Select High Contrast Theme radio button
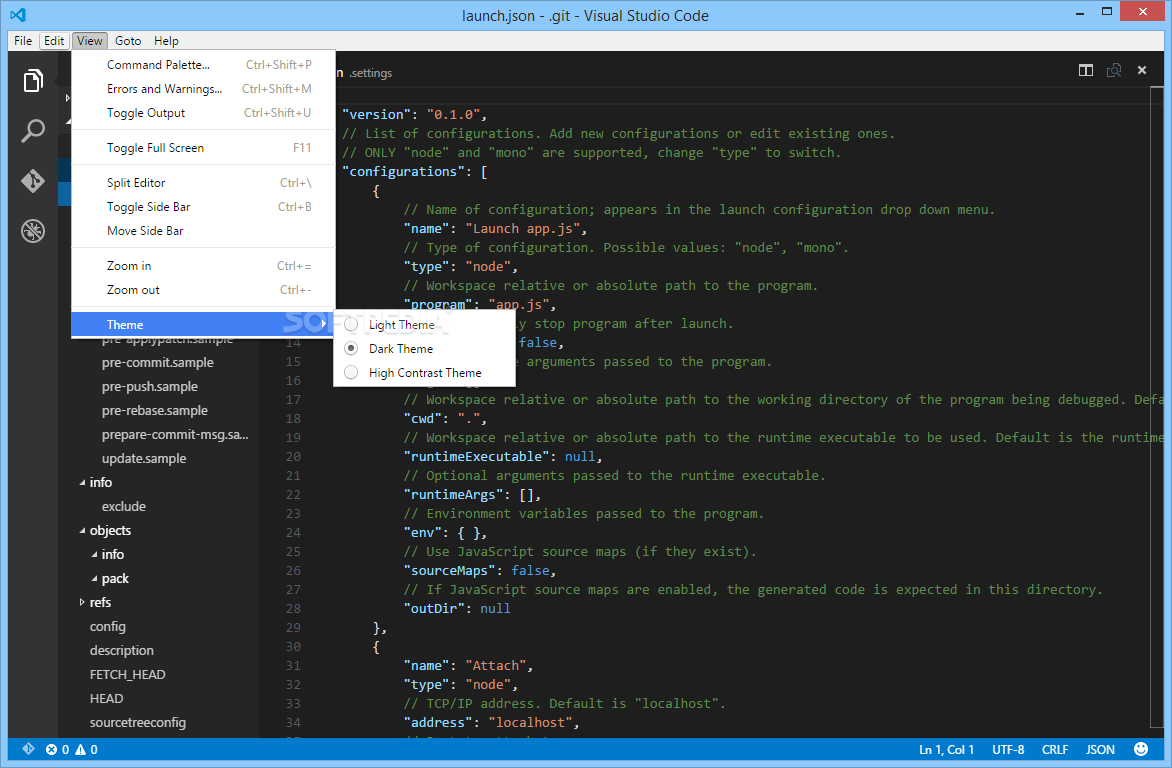 pos(351,372)
